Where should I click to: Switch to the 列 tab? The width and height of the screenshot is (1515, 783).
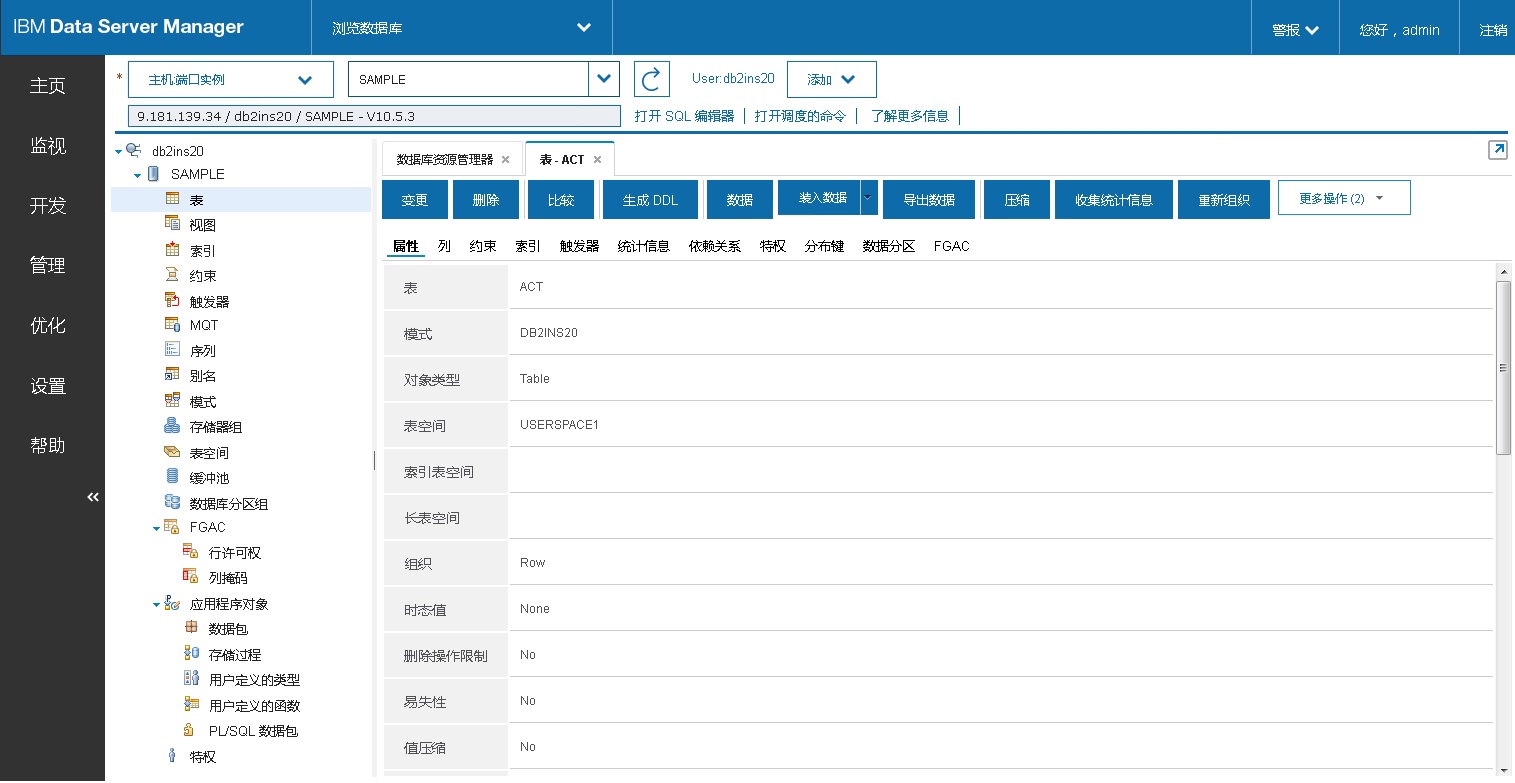(x=444, y=246)
